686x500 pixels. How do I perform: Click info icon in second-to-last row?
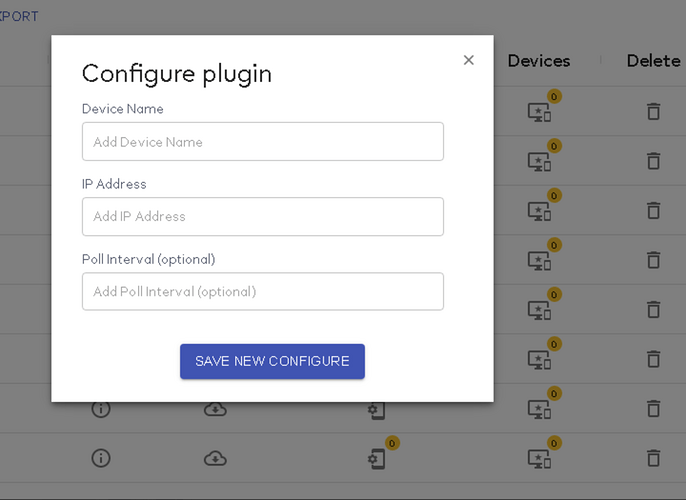(101, 409)
